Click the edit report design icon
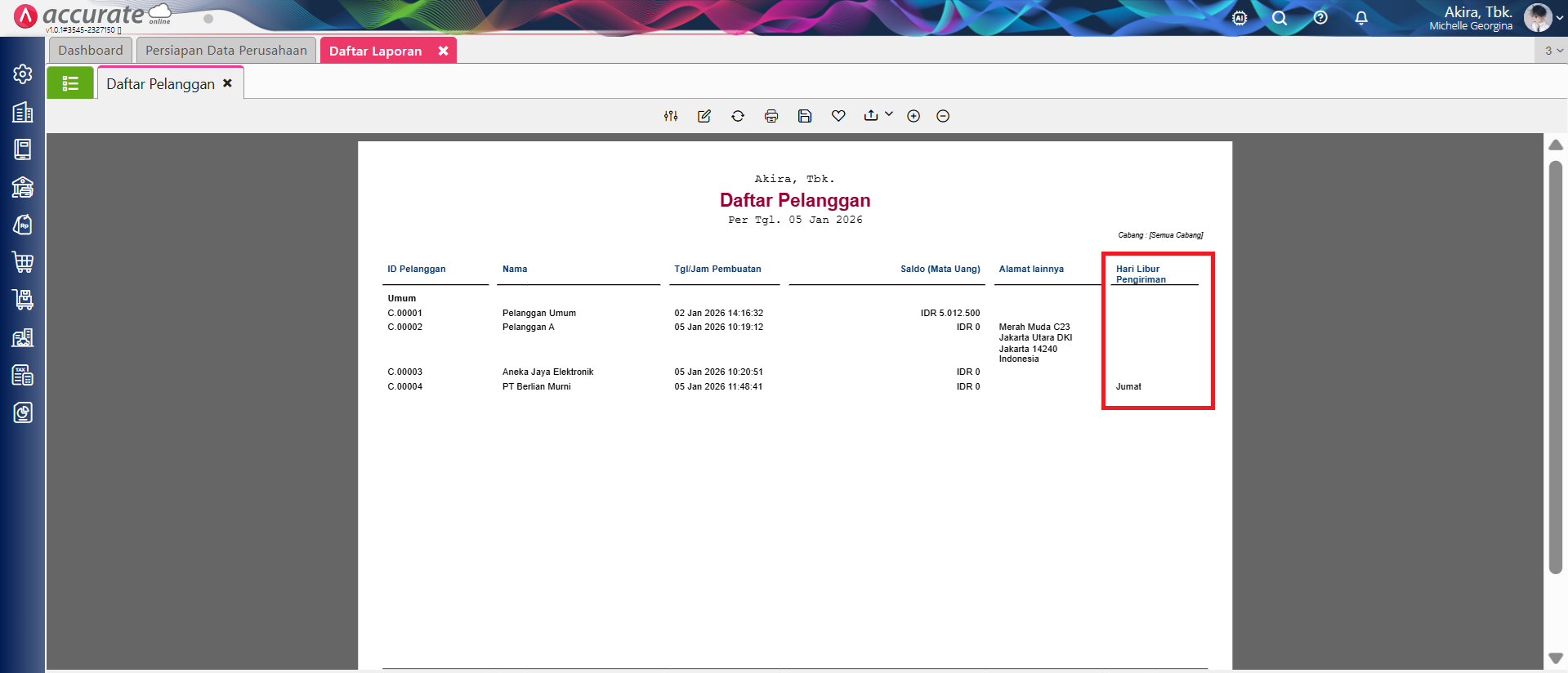 704,116
